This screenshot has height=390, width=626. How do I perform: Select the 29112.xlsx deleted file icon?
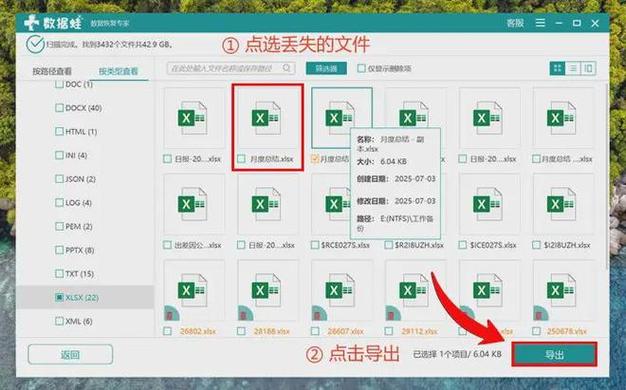pyautogui.click(x=414, y=291)
